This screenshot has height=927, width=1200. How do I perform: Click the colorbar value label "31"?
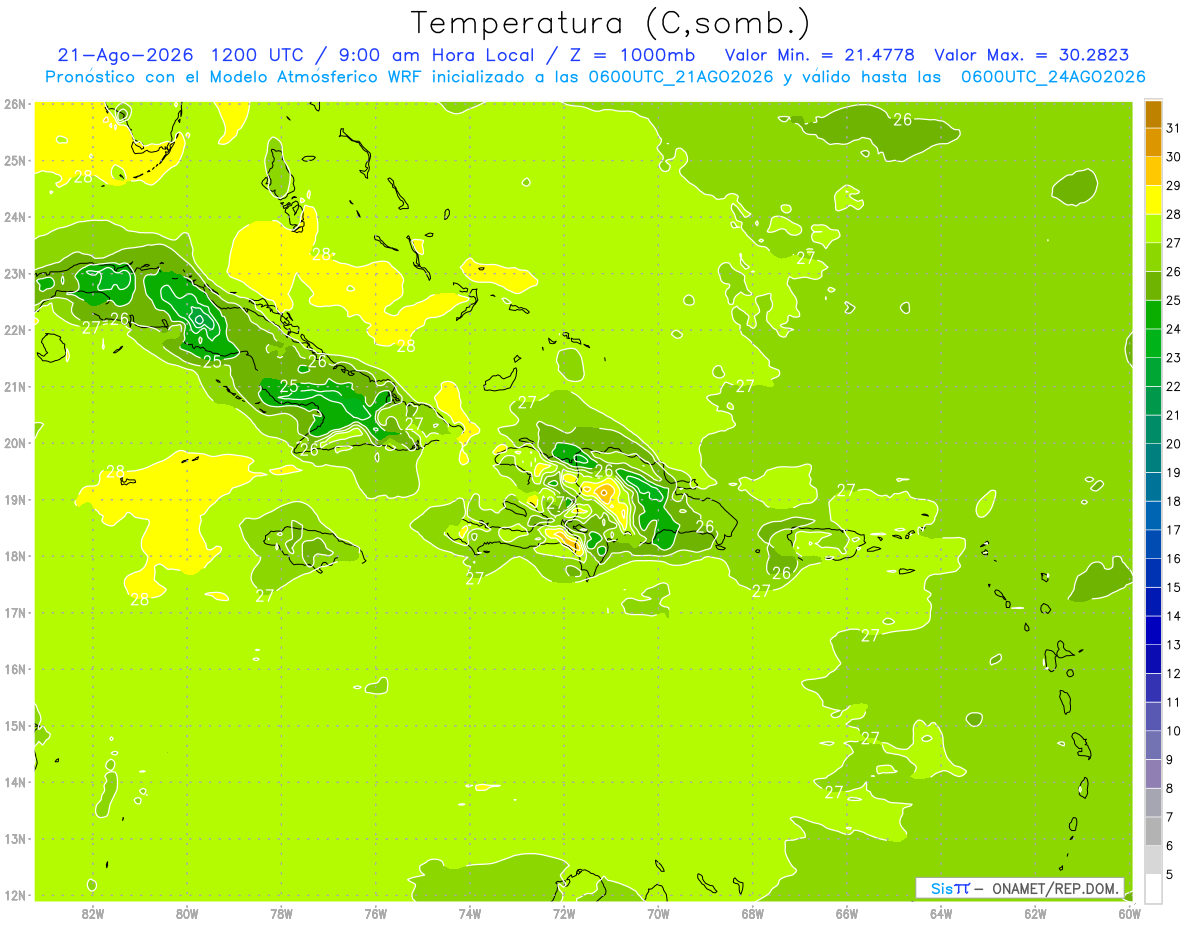click(x=1173, y=128)
